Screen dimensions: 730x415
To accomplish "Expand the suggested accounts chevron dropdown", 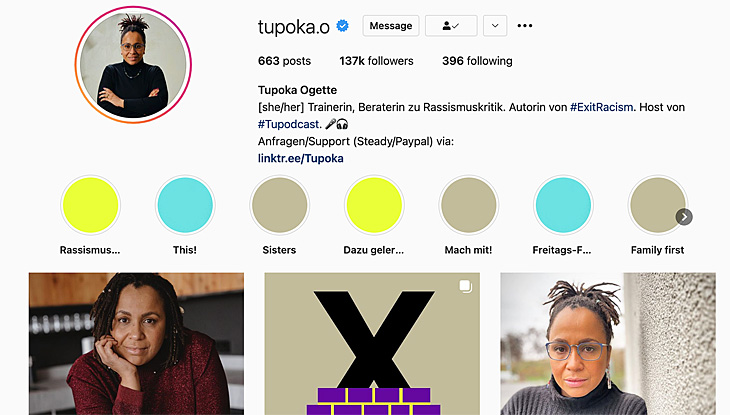I will [495, 26].
